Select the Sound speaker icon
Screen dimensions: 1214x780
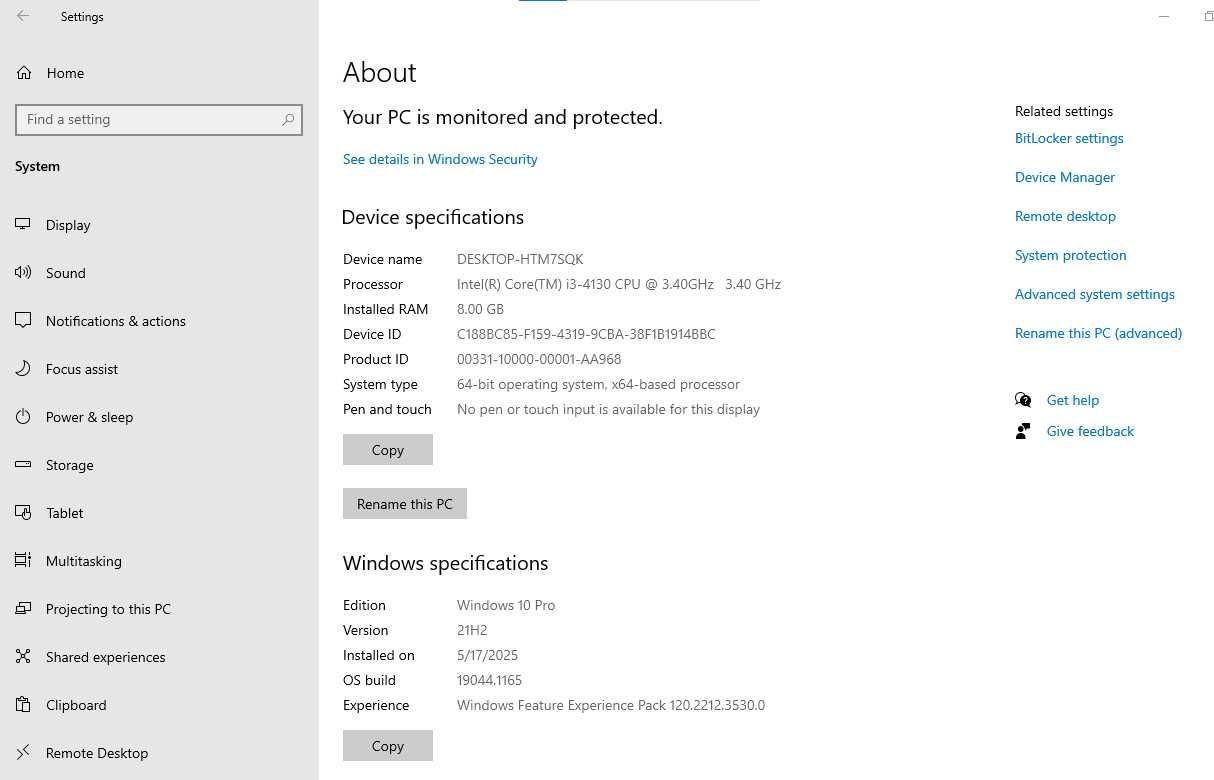(23, 273)
